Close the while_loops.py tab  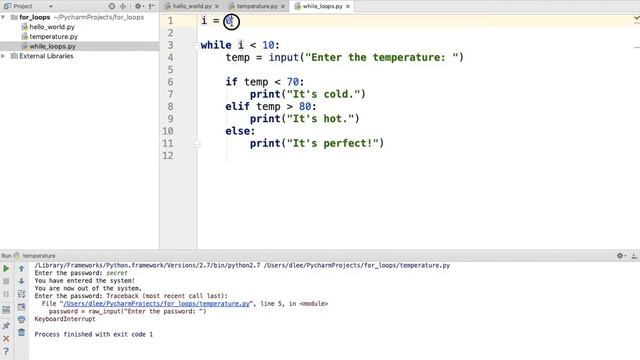[348, 7]
